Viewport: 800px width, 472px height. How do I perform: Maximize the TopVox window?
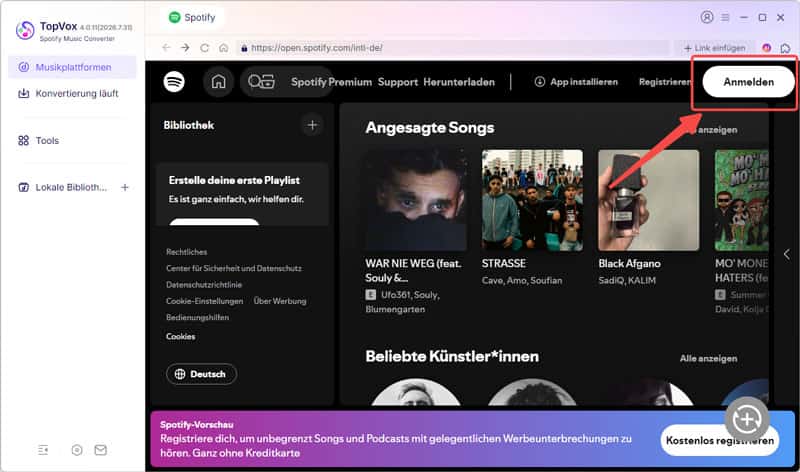click(x=762, y=17)
